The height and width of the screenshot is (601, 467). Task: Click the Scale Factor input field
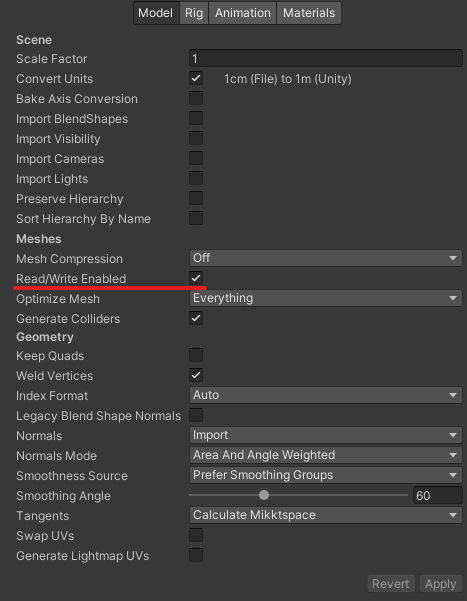(326, 58)
